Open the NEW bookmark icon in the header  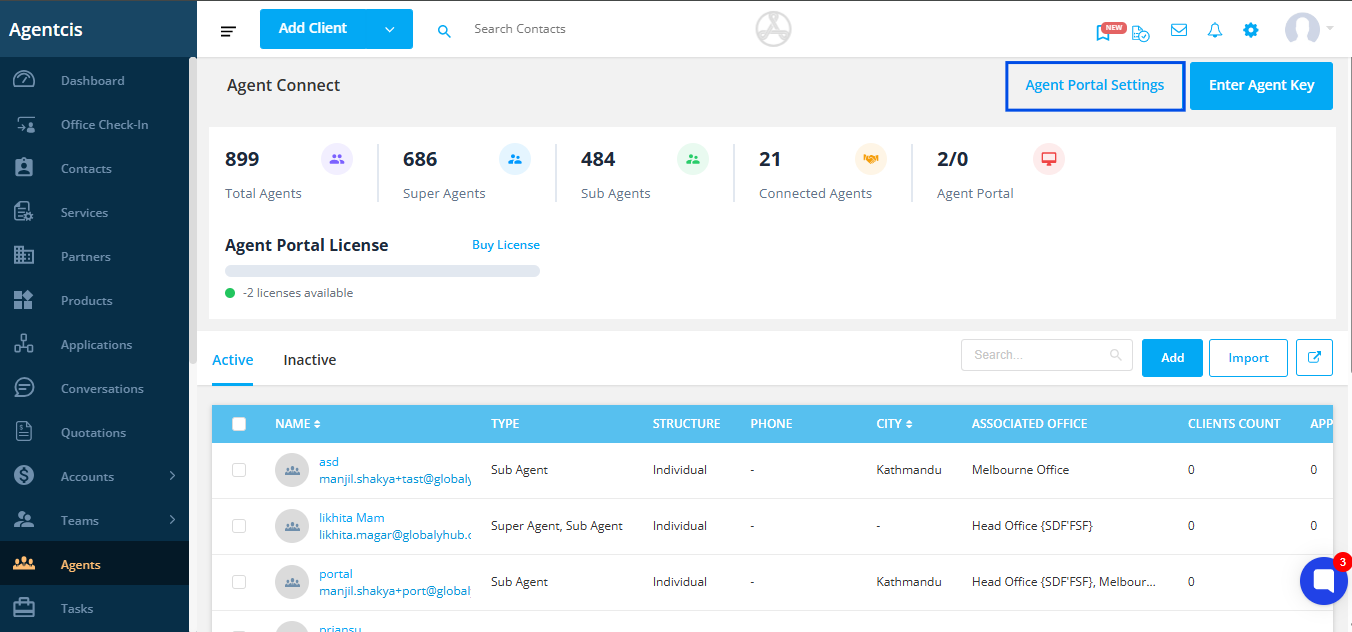(x=1104, y=31)
